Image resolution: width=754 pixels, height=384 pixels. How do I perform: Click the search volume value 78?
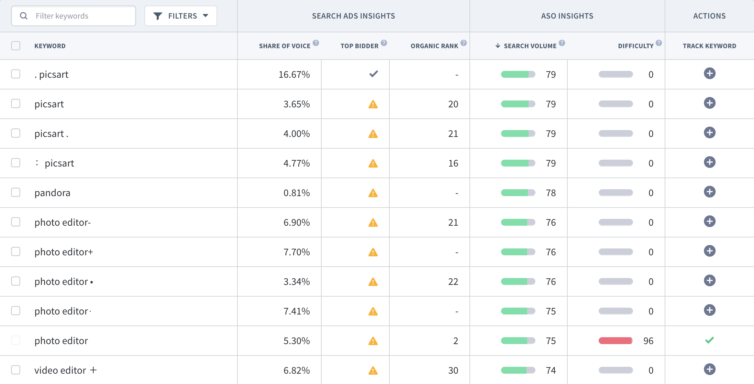pyautogui.click(x=551, y=193)
